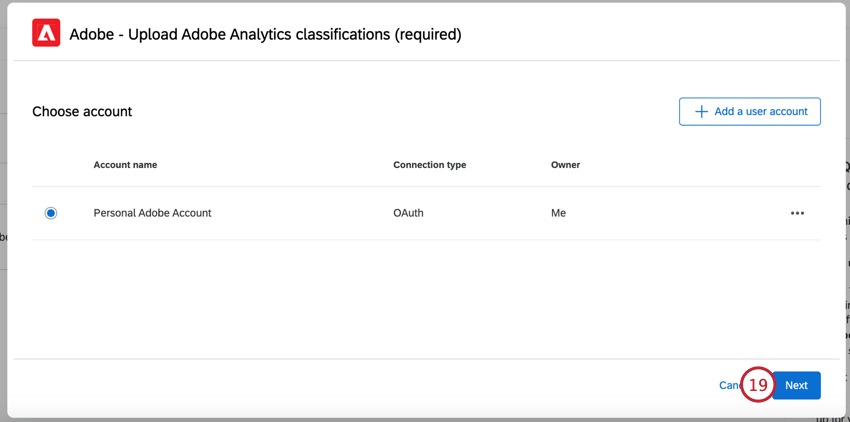Select the Personal Adobe Account name text

[152, 213]
